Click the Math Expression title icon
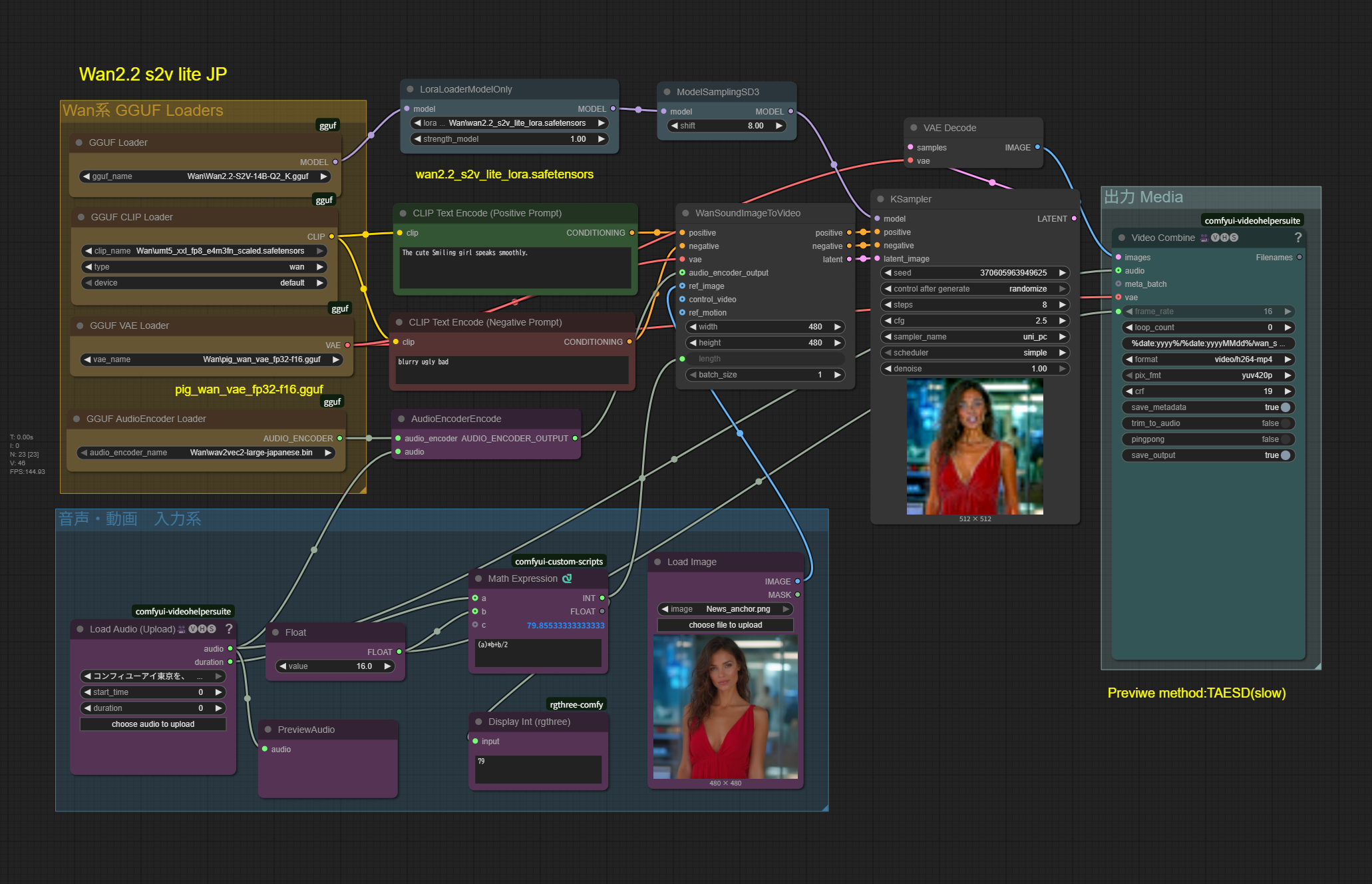Viewport: 1372px width, 884px height. click(x=567, y=578)
